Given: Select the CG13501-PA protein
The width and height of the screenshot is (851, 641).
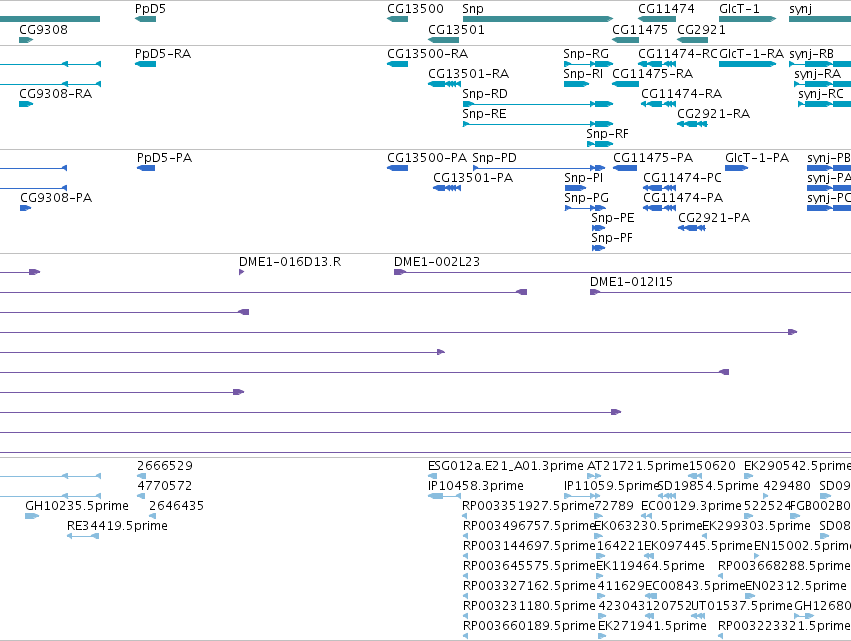Looking at the screenshot, I should (x=447, y=188).
